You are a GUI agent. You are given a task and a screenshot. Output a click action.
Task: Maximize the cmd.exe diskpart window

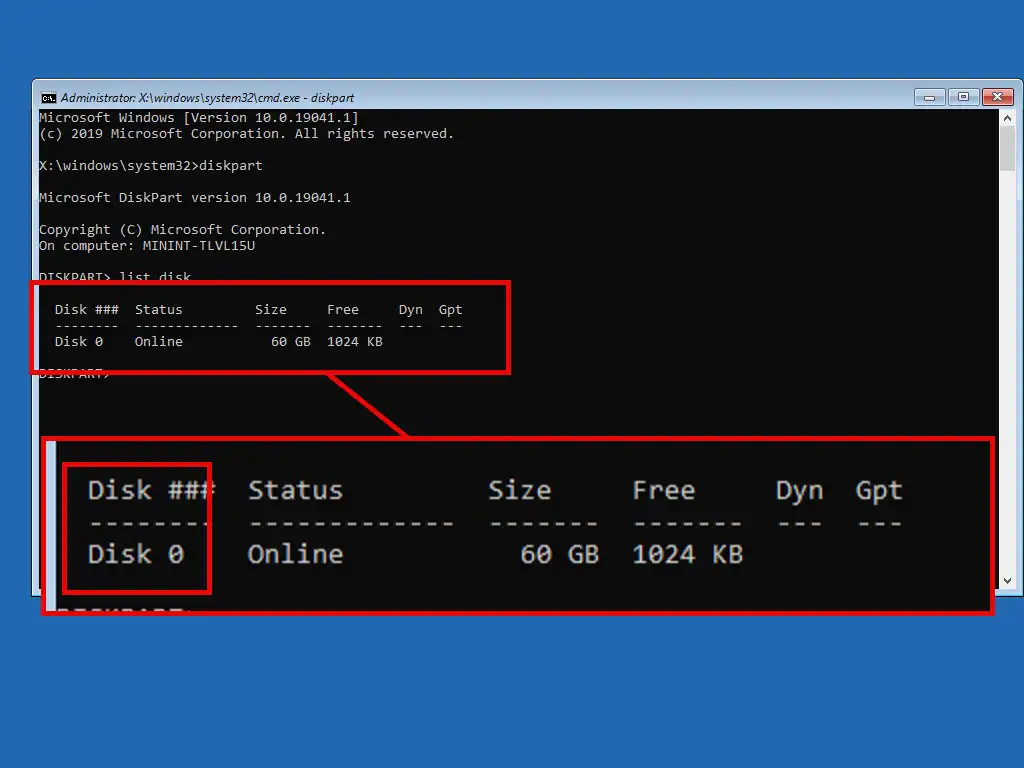tap(963, 97)
